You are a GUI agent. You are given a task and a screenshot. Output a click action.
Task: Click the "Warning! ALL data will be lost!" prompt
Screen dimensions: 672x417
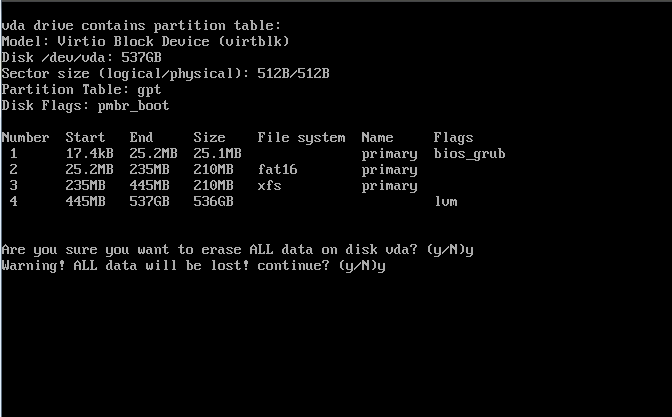(193, 266)
